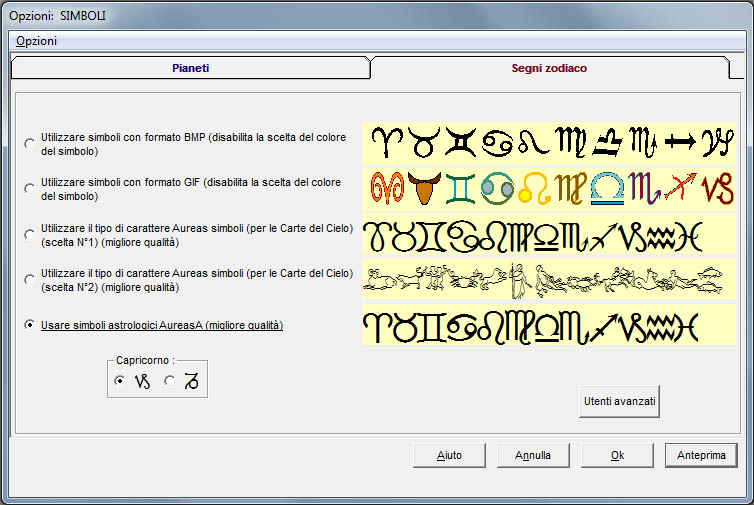
Task: Click the black Gemini symbol in BMP row
Action: pos(460,142)
